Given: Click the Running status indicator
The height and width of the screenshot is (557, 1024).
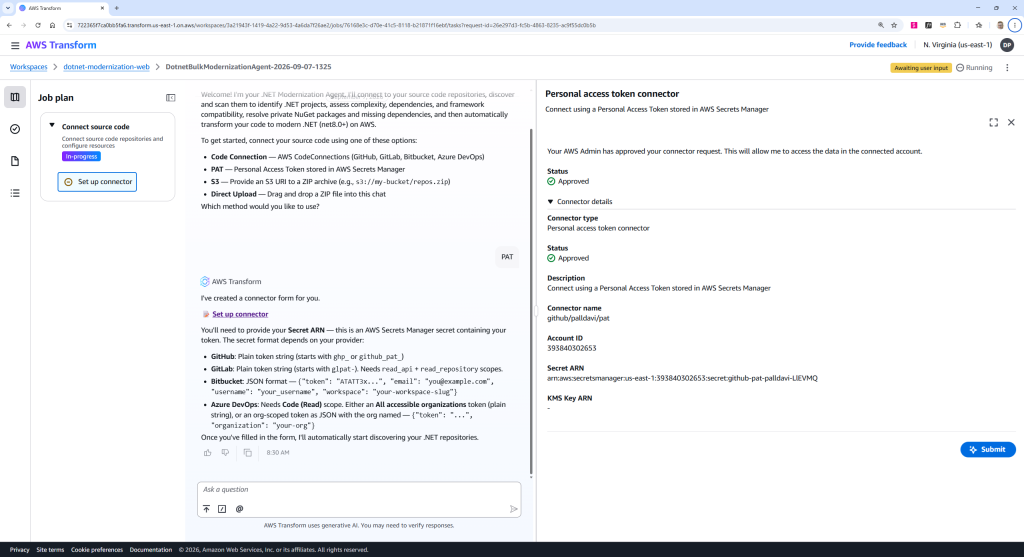Looking at the screenshot, I should pyautogui.click(x=974, y=68).
